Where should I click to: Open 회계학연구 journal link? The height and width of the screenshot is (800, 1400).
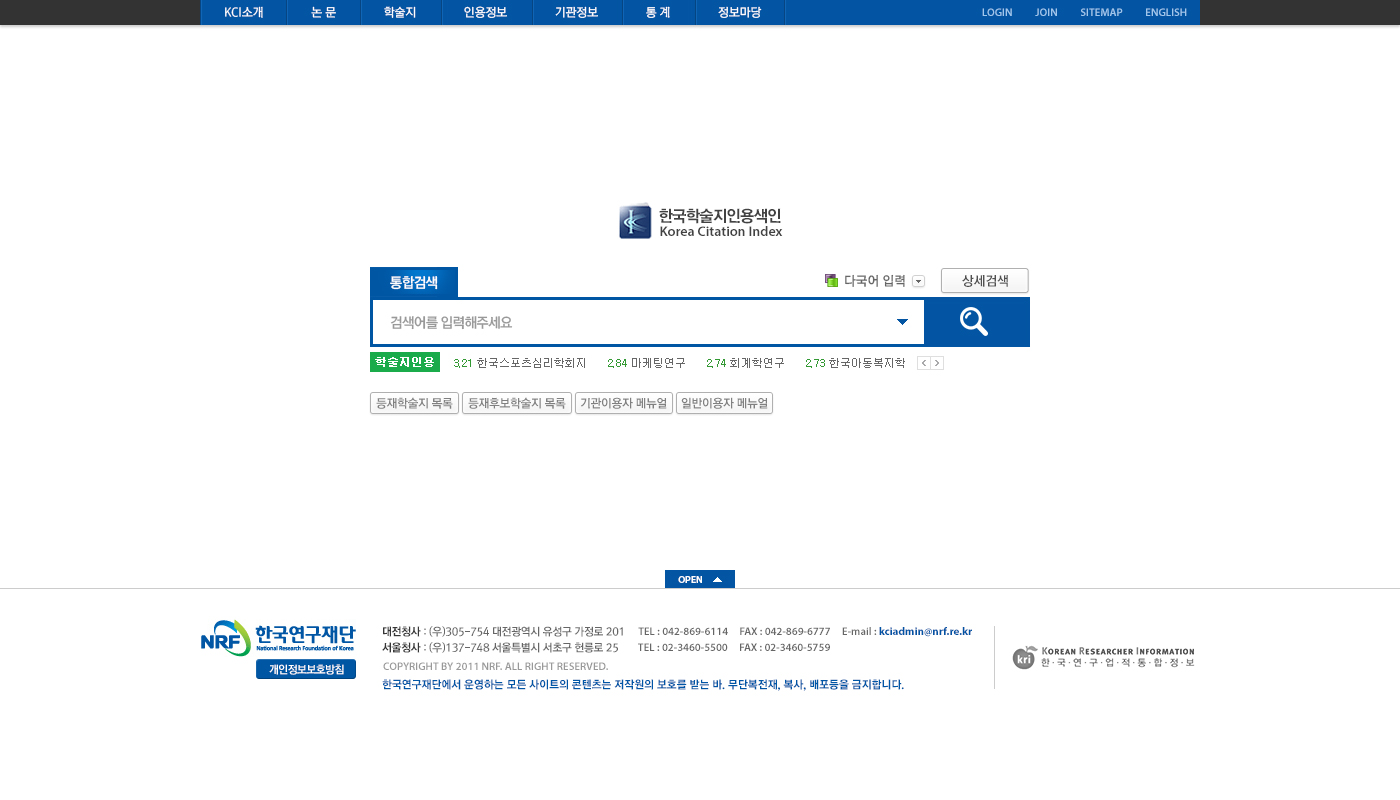pos(757,363)
